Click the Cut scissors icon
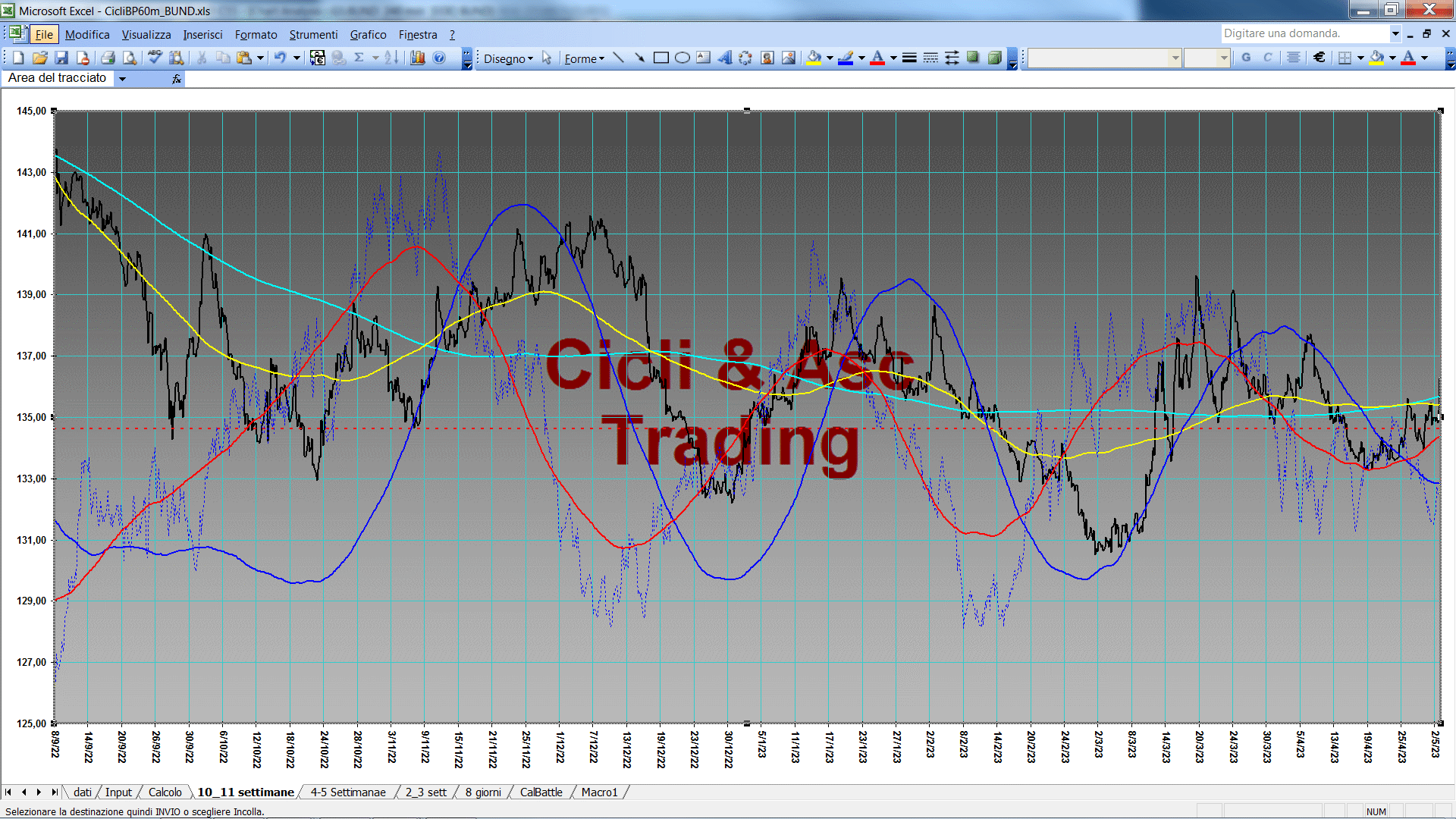This screenshot has width=1456, height=819. (202, 58)
